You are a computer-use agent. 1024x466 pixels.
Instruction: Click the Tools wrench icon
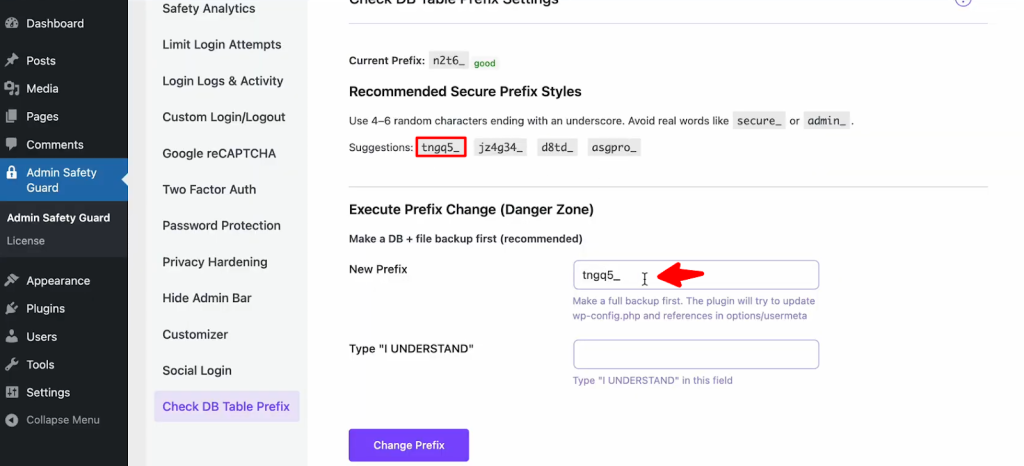[x=12, y=365]
